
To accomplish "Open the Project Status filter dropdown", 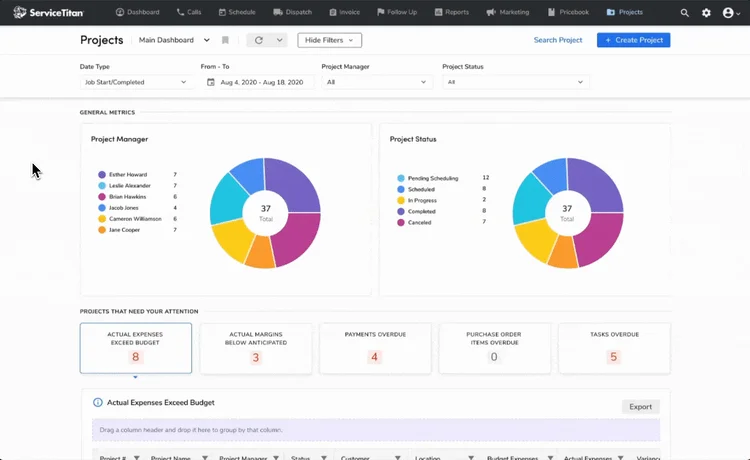I will pos(515,82).
